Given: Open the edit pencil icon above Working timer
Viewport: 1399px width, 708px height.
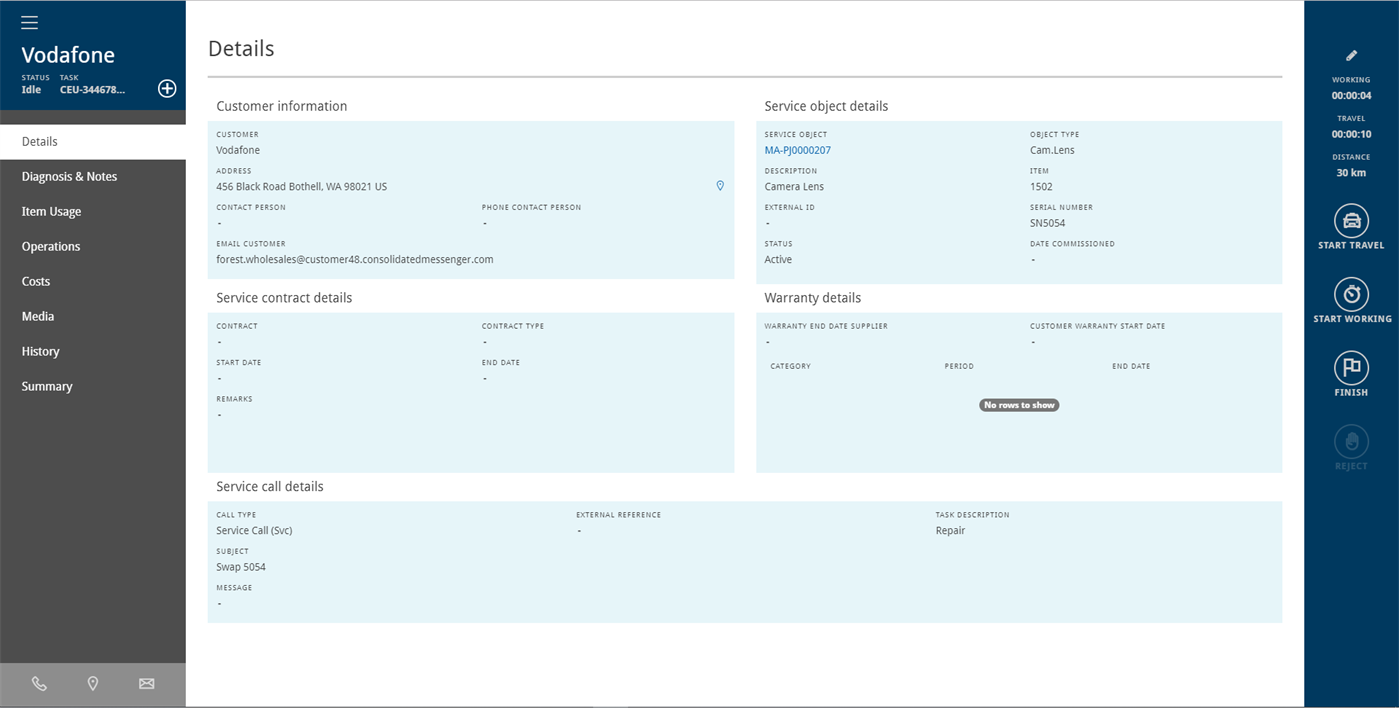Looking at the screenshot, I should [x=1351, y=55].
